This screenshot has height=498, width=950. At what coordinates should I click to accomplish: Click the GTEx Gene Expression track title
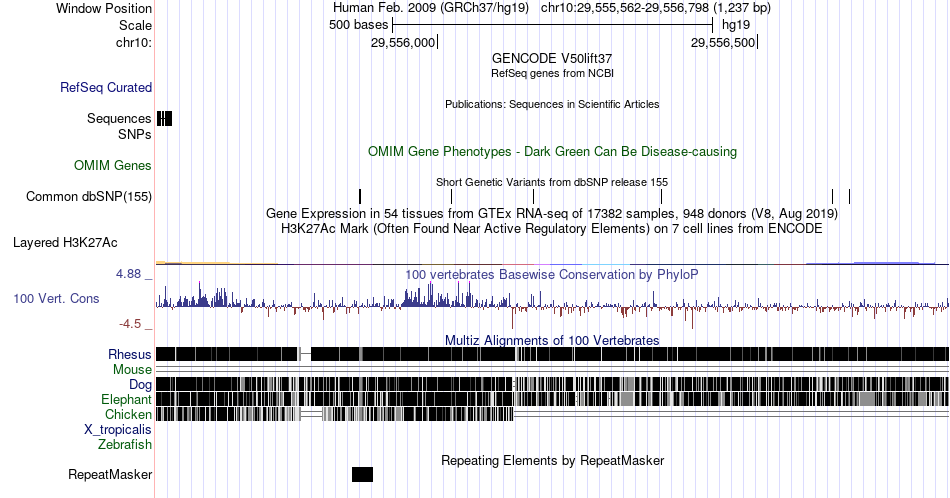click(552, 213)
